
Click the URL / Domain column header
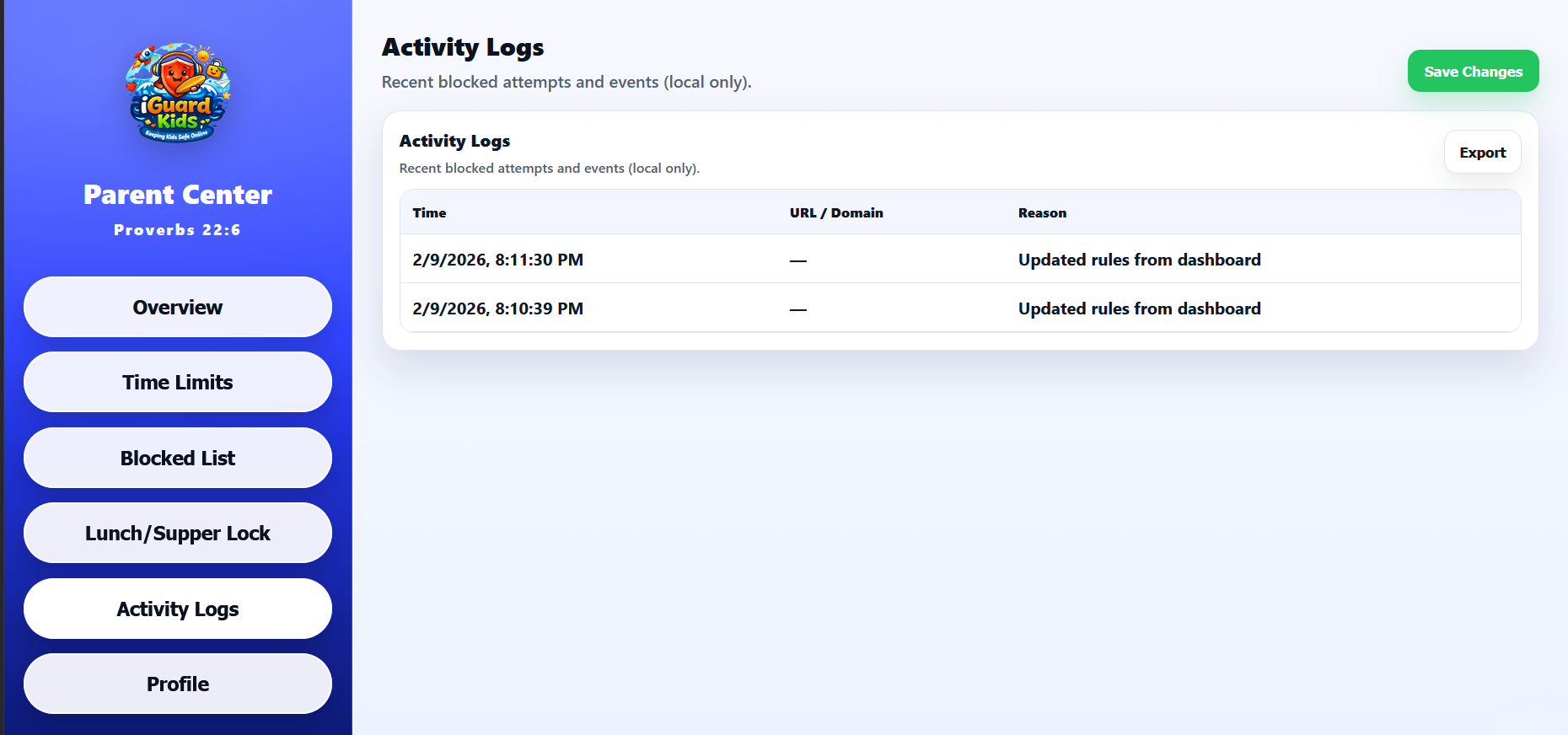(836, 212)
